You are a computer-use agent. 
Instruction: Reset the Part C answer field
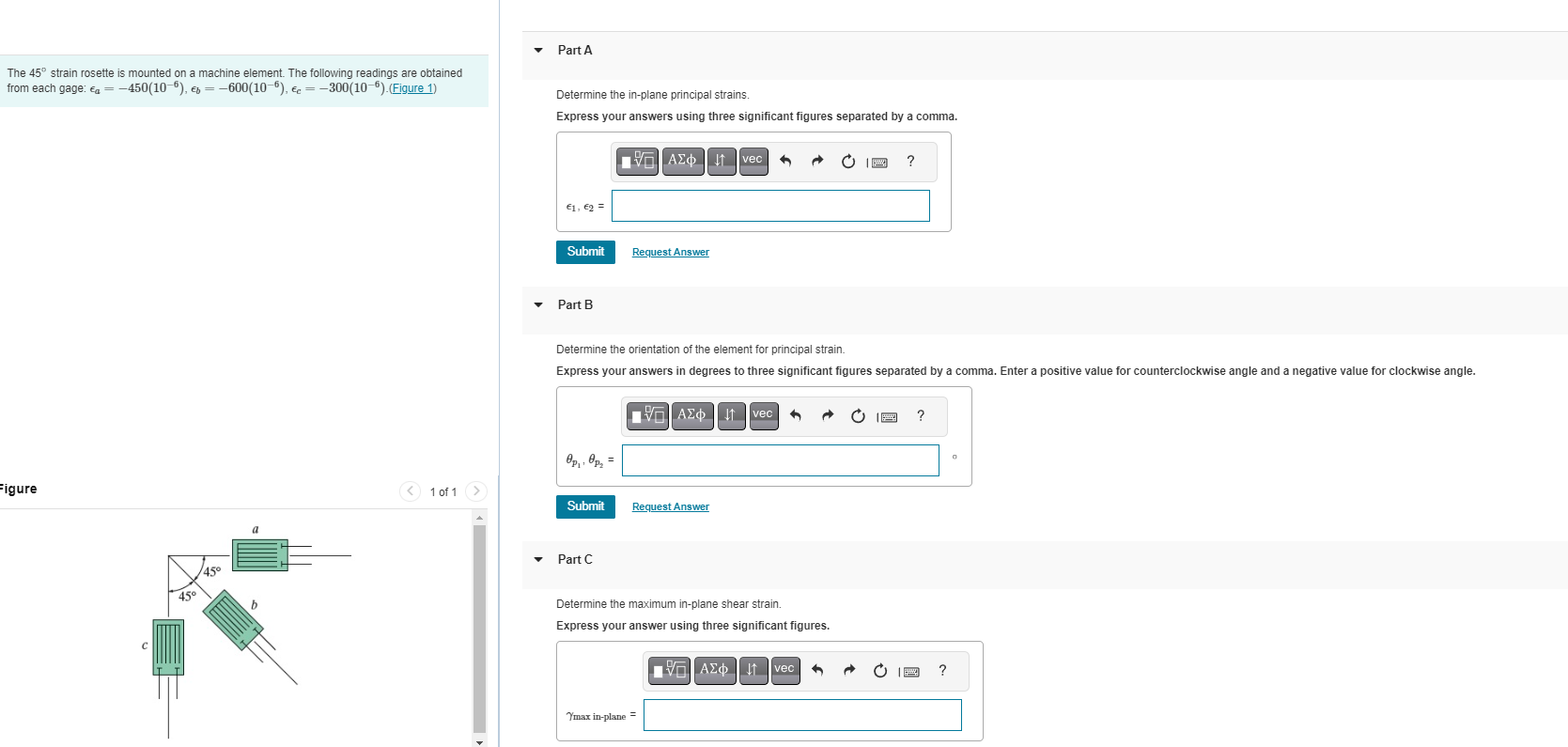(x=880, y=671)
